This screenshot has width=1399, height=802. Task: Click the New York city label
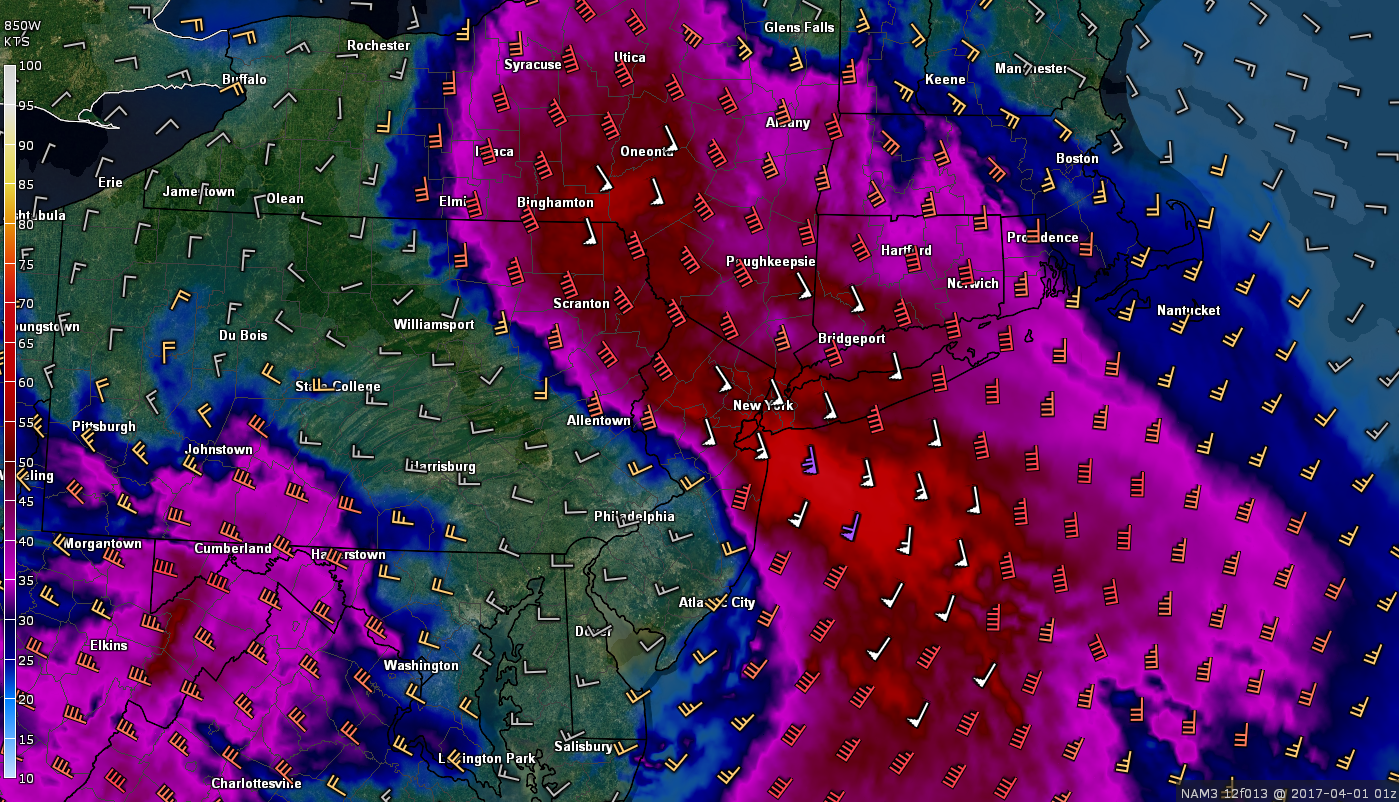point(763,405)
